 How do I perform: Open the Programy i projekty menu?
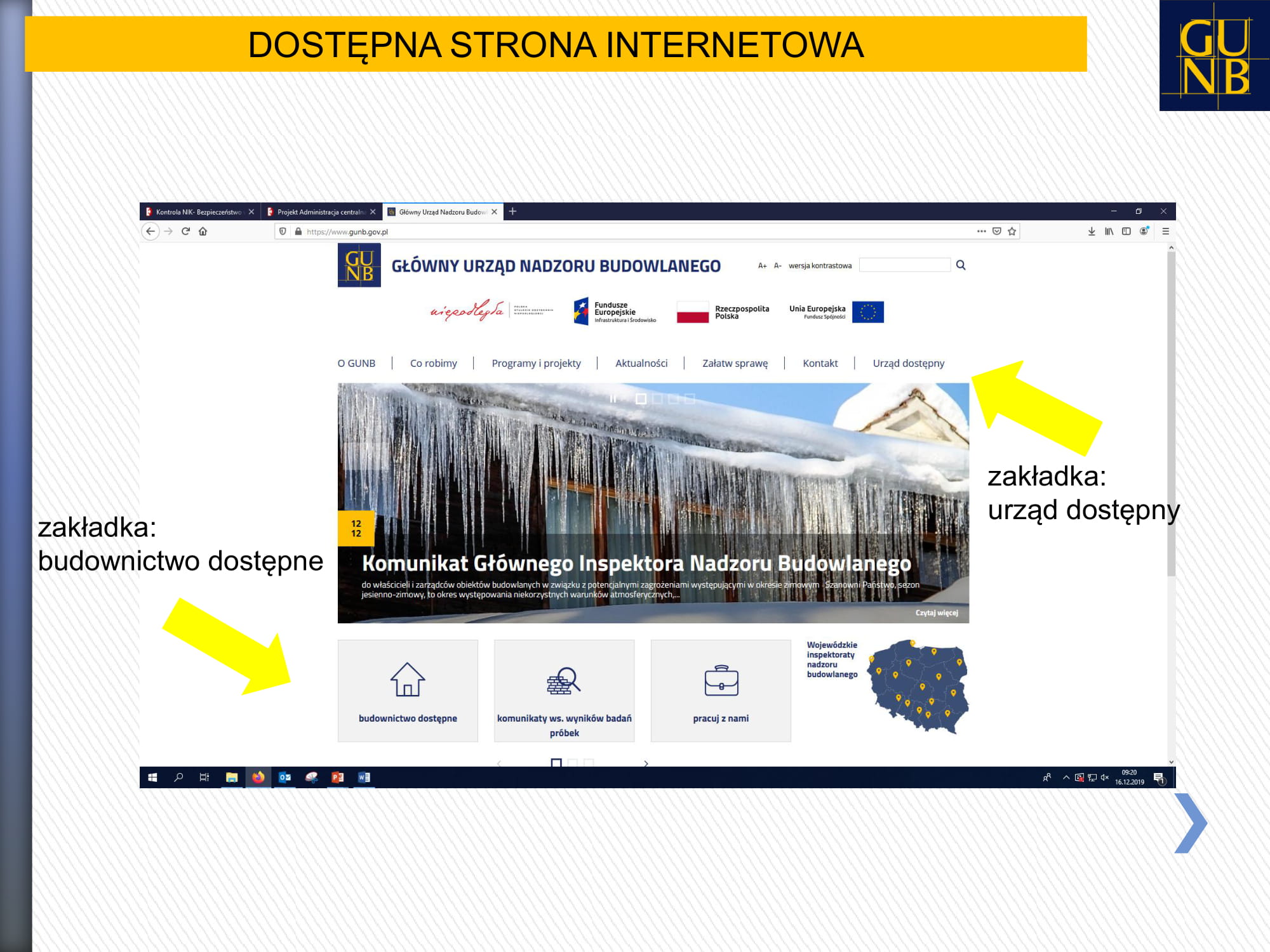[536, 363]
